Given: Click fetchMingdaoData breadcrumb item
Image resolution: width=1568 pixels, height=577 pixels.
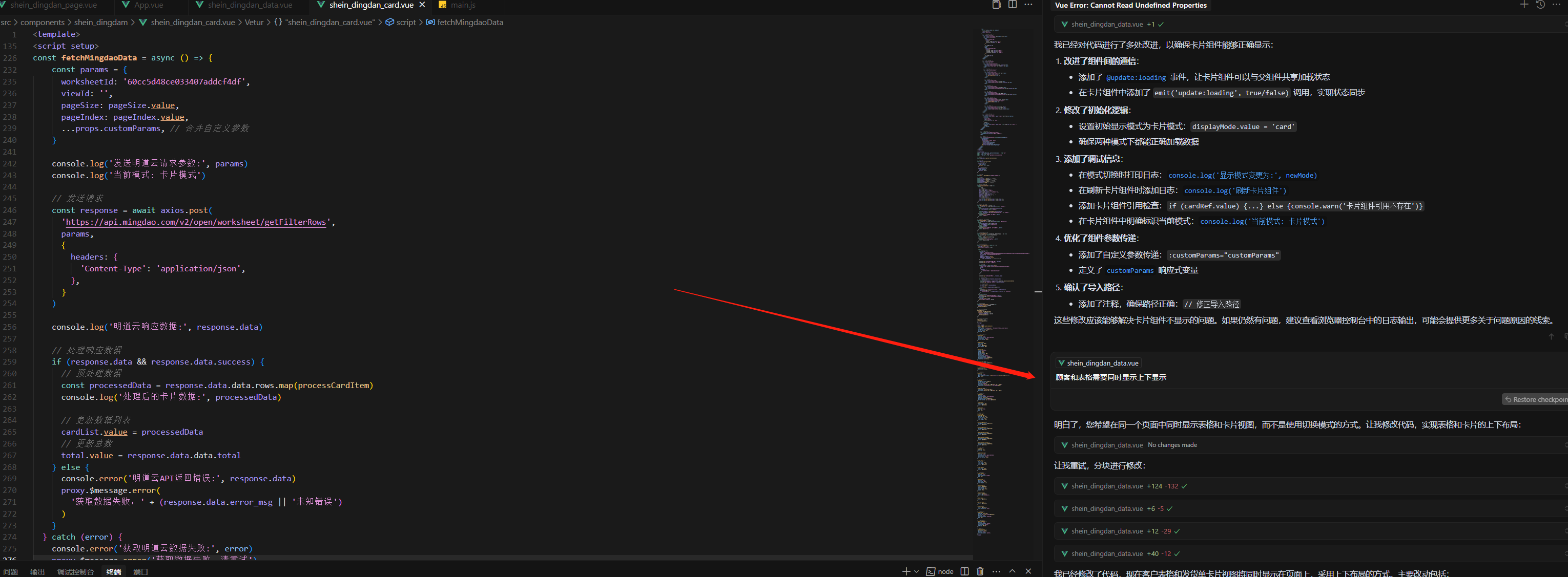Looking at the screenshot, I should tap(469, 23).
